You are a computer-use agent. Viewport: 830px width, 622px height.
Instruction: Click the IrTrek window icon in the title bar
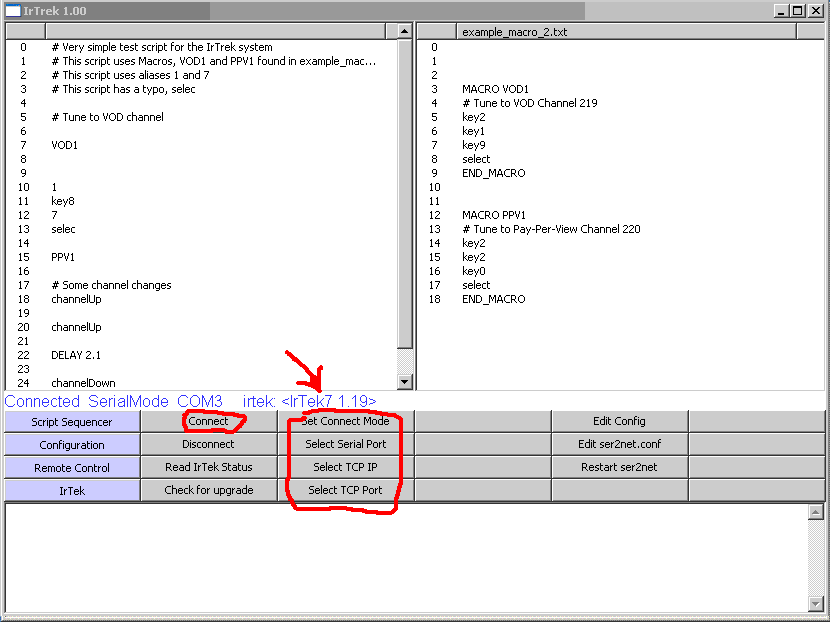[12, 11]
